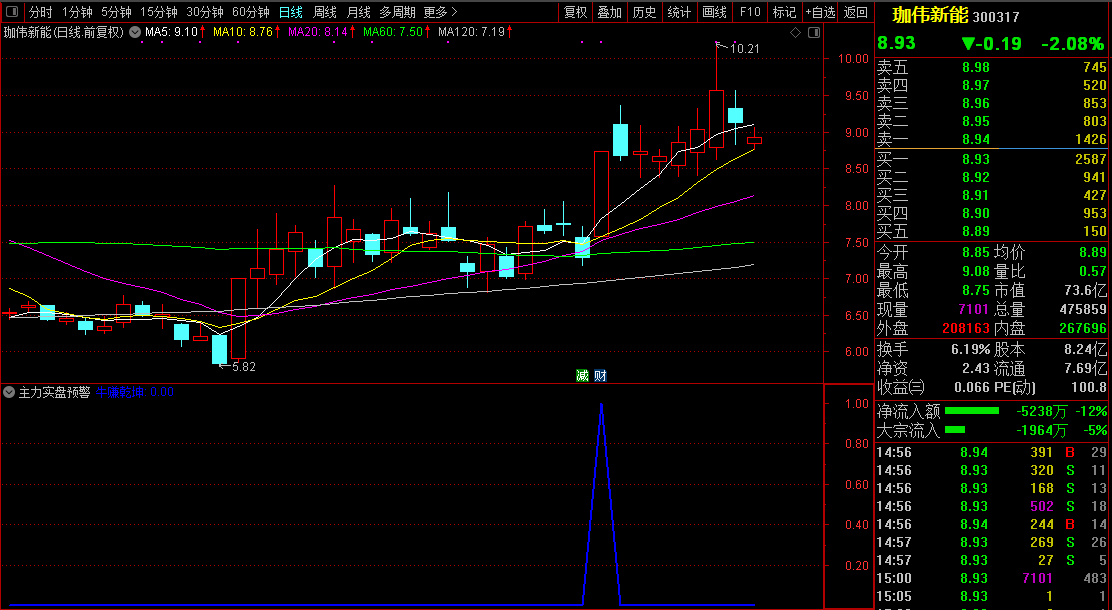Switch to the 分时 intraday tab
The width and height of the screenshot is (1112, 610).
40,12
